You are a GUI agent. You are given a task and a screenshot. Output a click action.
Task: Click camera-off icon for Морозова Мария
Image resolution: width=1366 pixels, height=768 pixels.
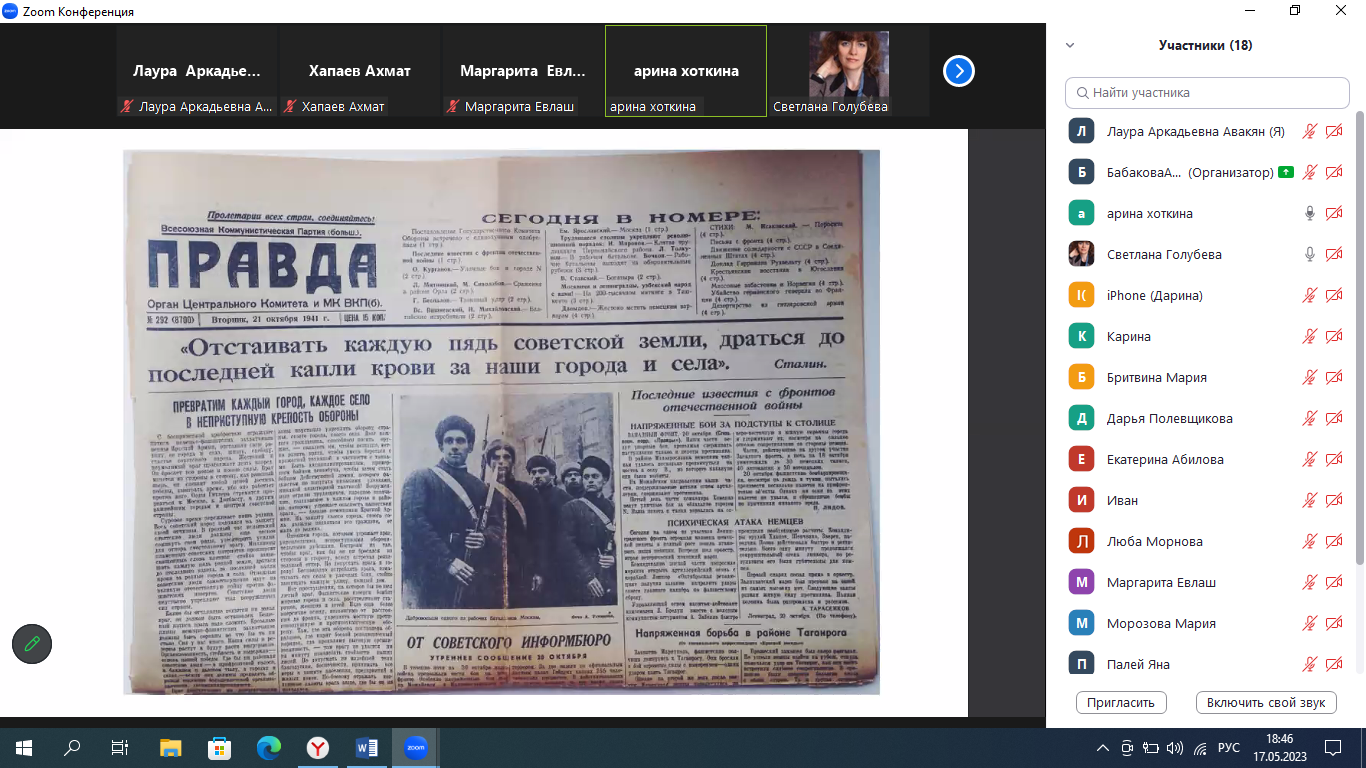pos(1334,623)
